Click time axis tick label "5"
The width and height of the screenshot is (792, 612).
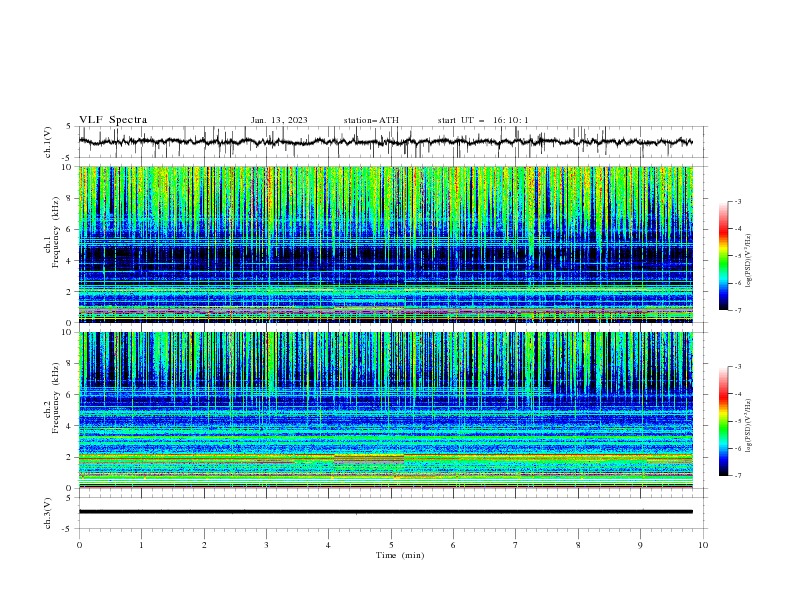click(x=391, y=545)
